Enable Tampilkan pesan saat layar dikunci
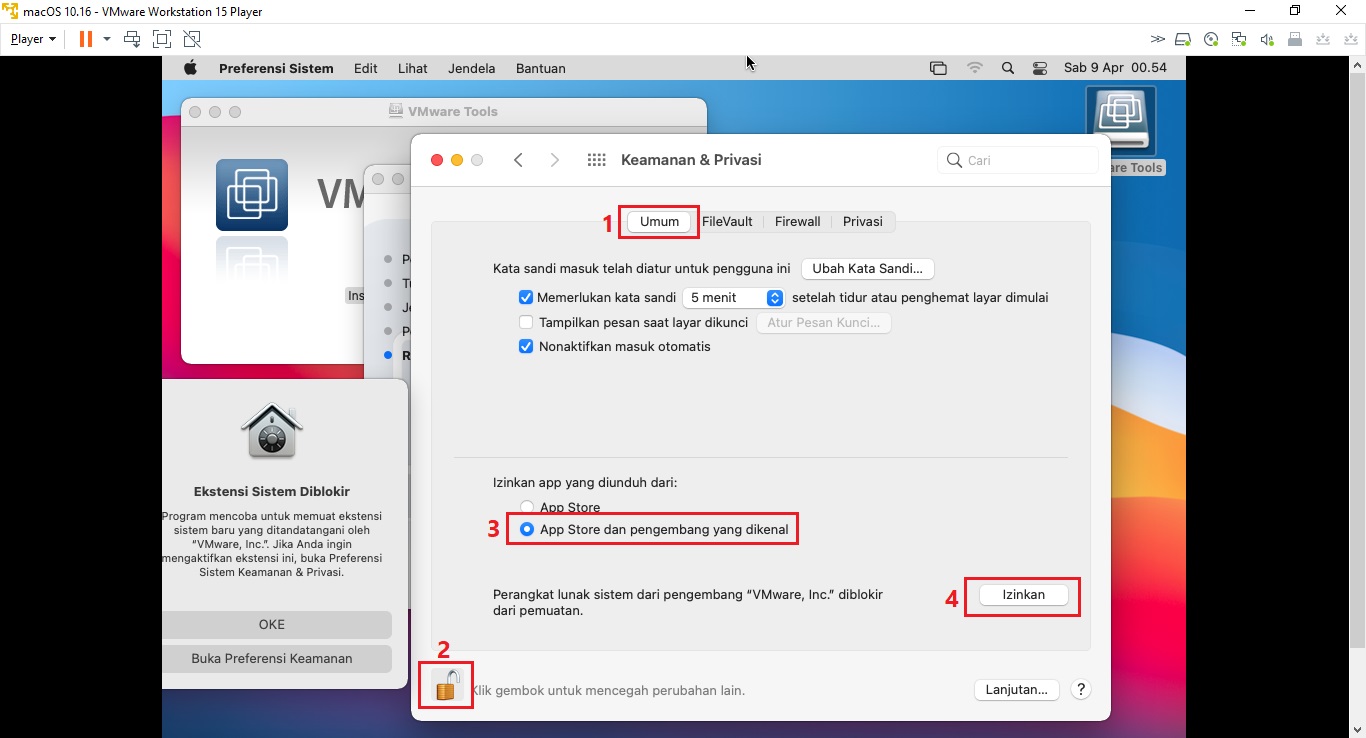 pyautogui.click(x=526, y=323)
